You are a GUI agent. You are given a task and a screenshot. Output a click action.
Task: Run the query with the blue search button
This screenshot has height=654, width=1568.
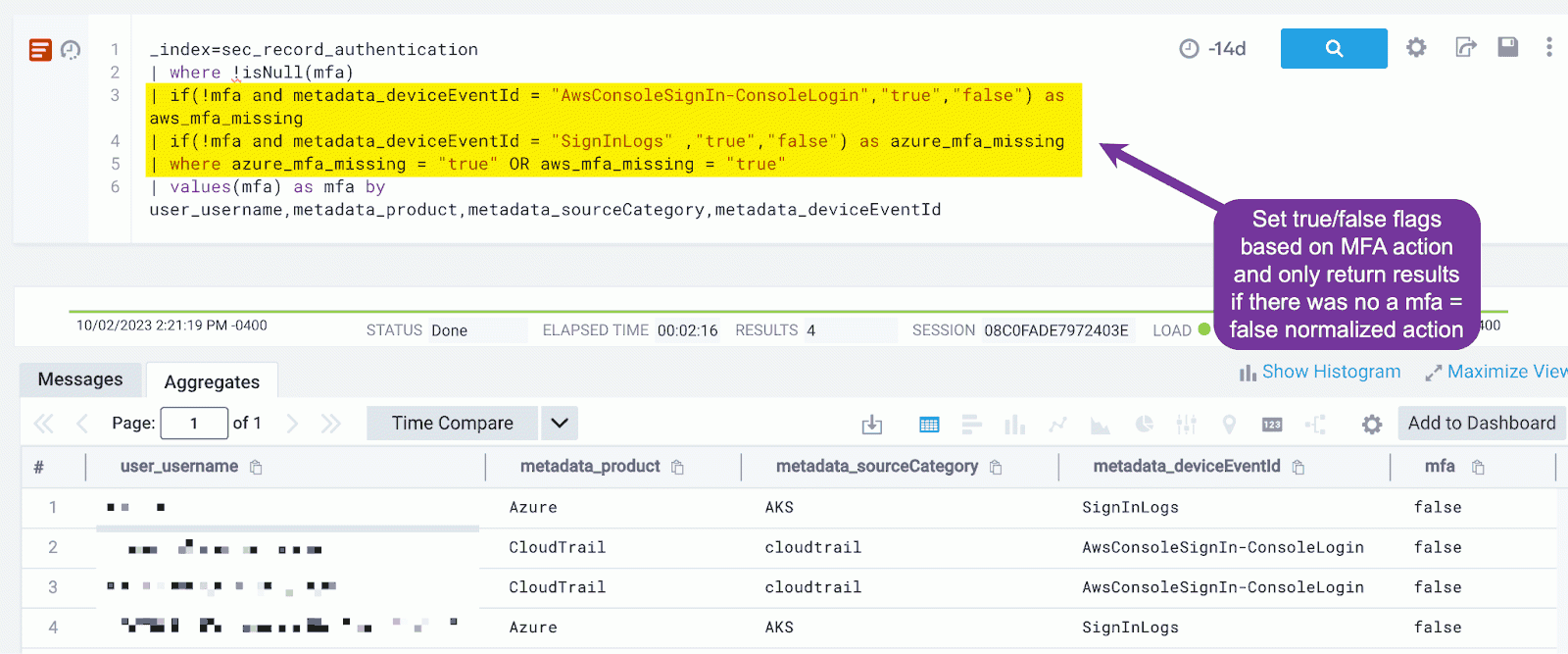pos(1333,48)
